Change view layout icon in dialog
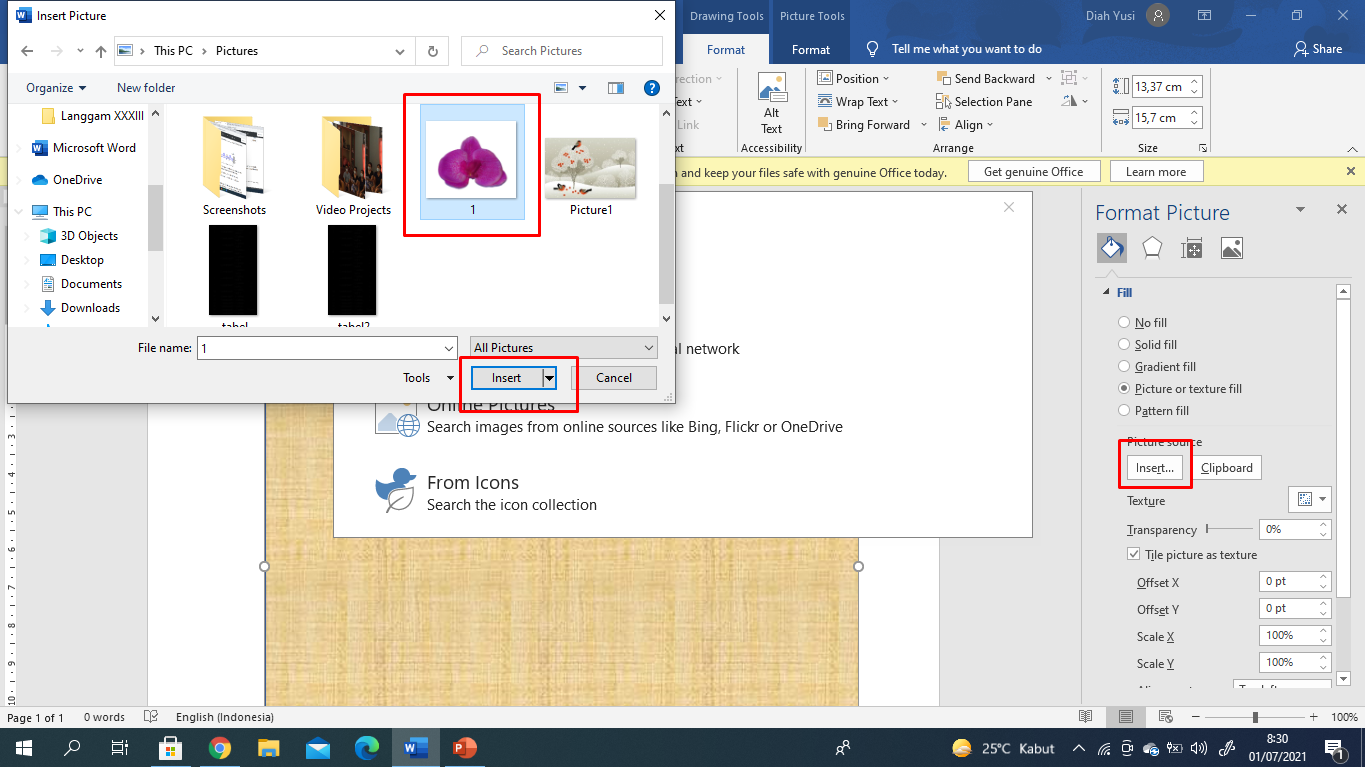The image size is (1365, 767). point(561,88)
